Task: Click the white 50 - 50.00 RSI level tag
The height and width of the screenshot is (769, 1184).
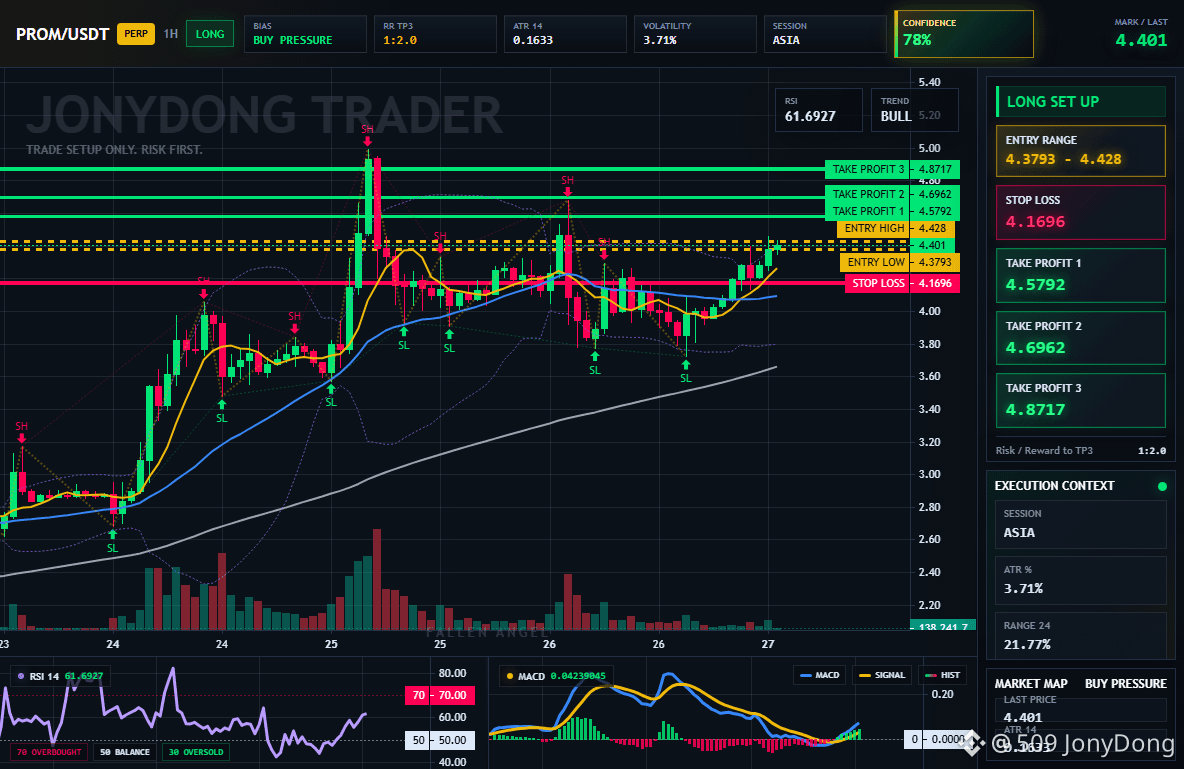Action: click(x=440, y=740)
